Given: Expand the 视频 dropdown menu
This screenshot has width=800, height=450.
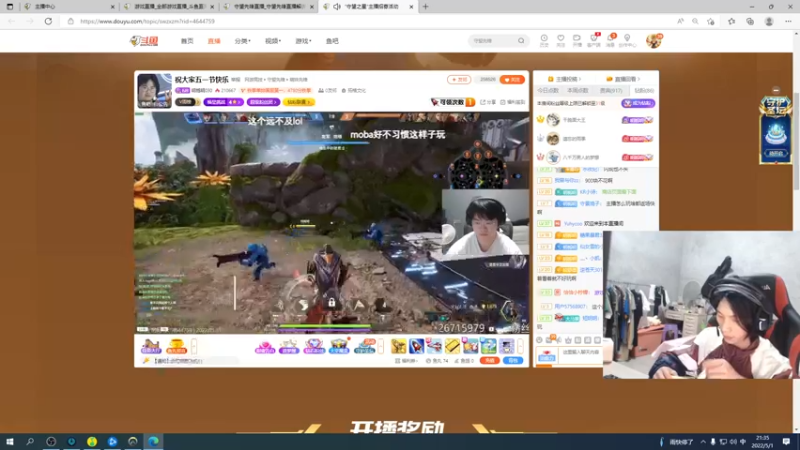Looking at the screenshot, I should pyautogui.click(x=272, y=41).
